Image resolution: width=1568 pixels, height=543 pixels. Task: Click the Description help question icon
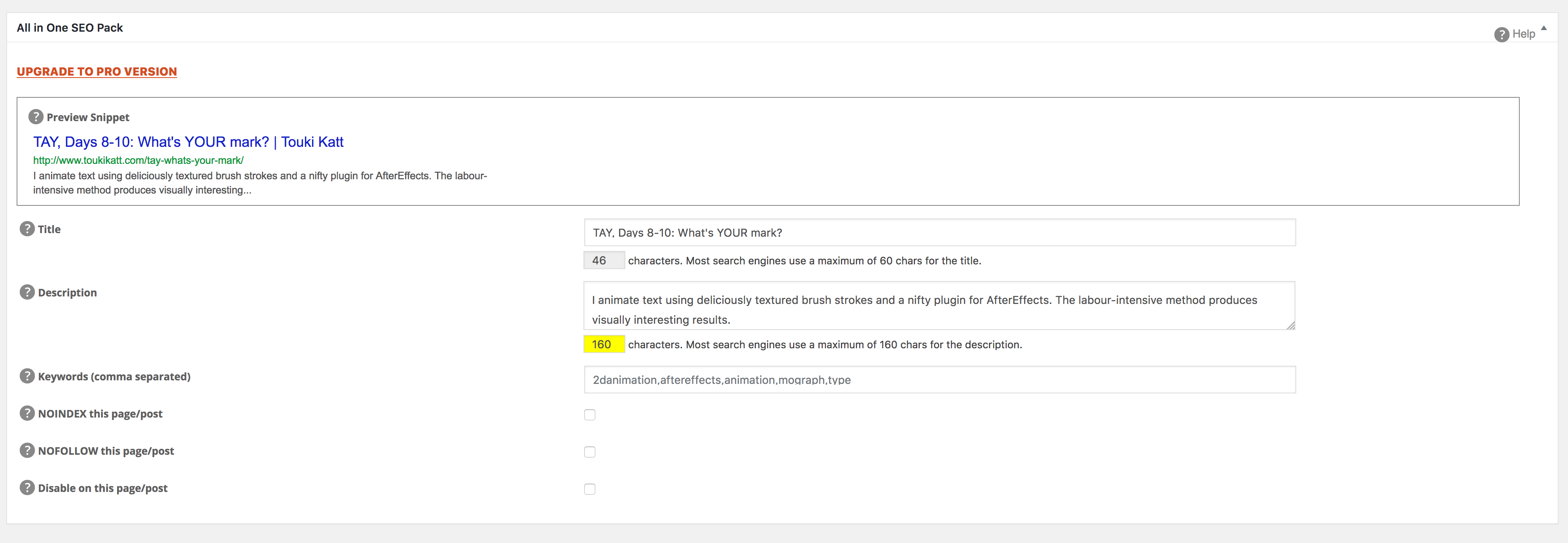27,292
